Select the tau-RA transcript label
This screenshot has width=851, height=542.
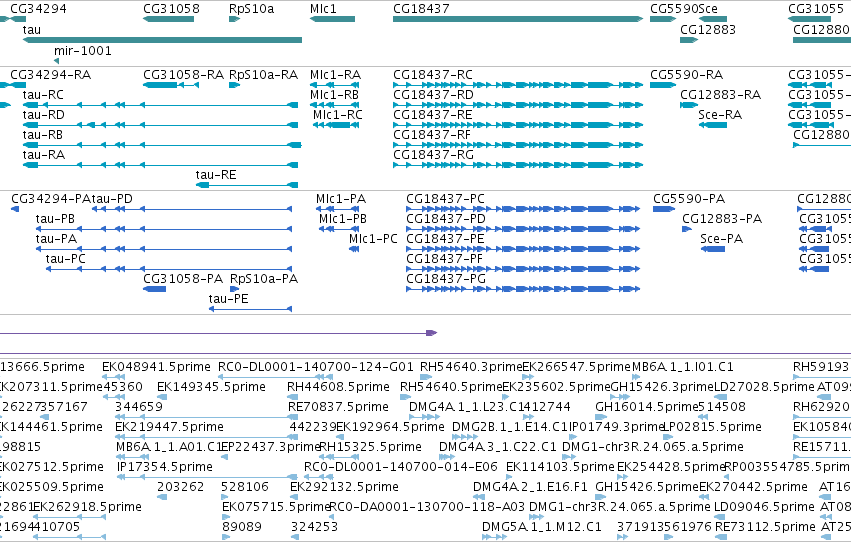click(43, 155)
